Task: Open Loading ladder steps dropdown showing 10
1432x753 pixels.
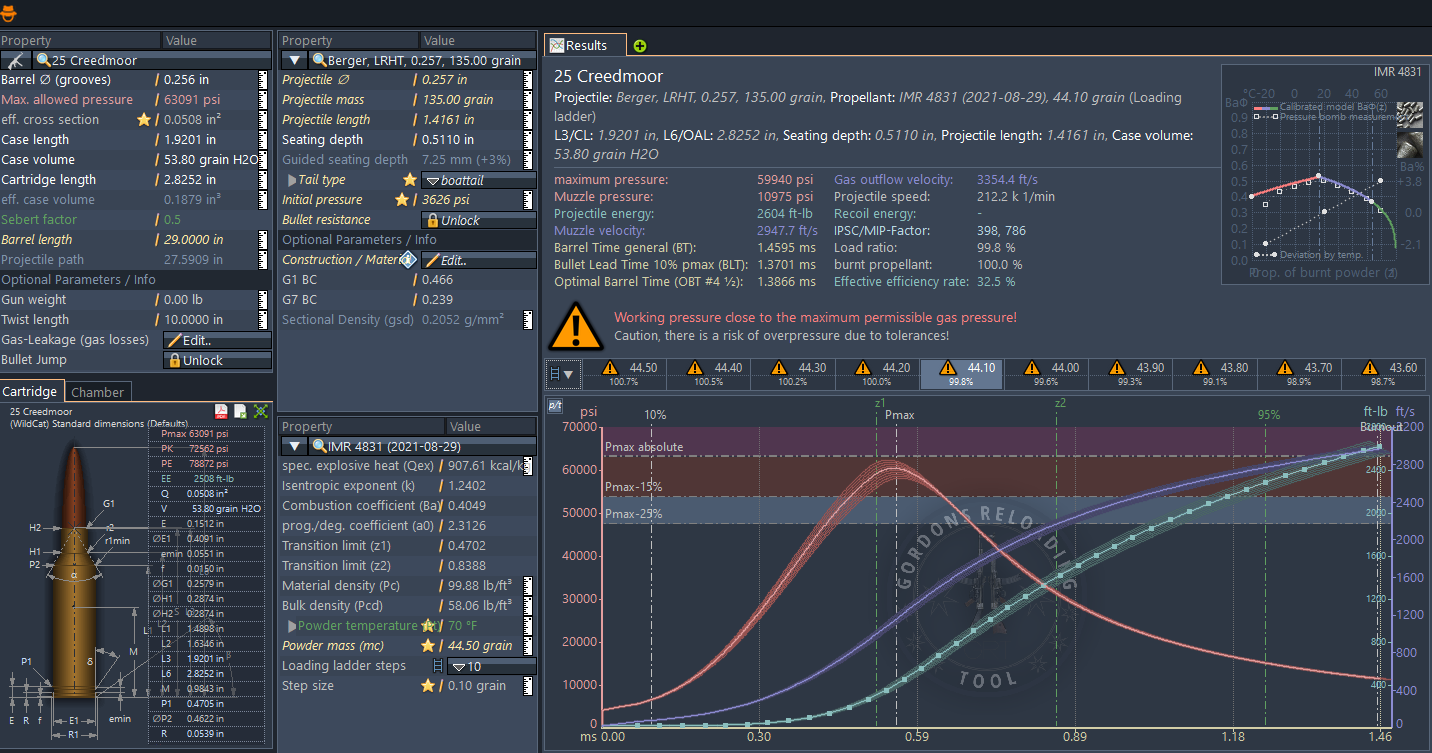Action: tap(491, 666)
